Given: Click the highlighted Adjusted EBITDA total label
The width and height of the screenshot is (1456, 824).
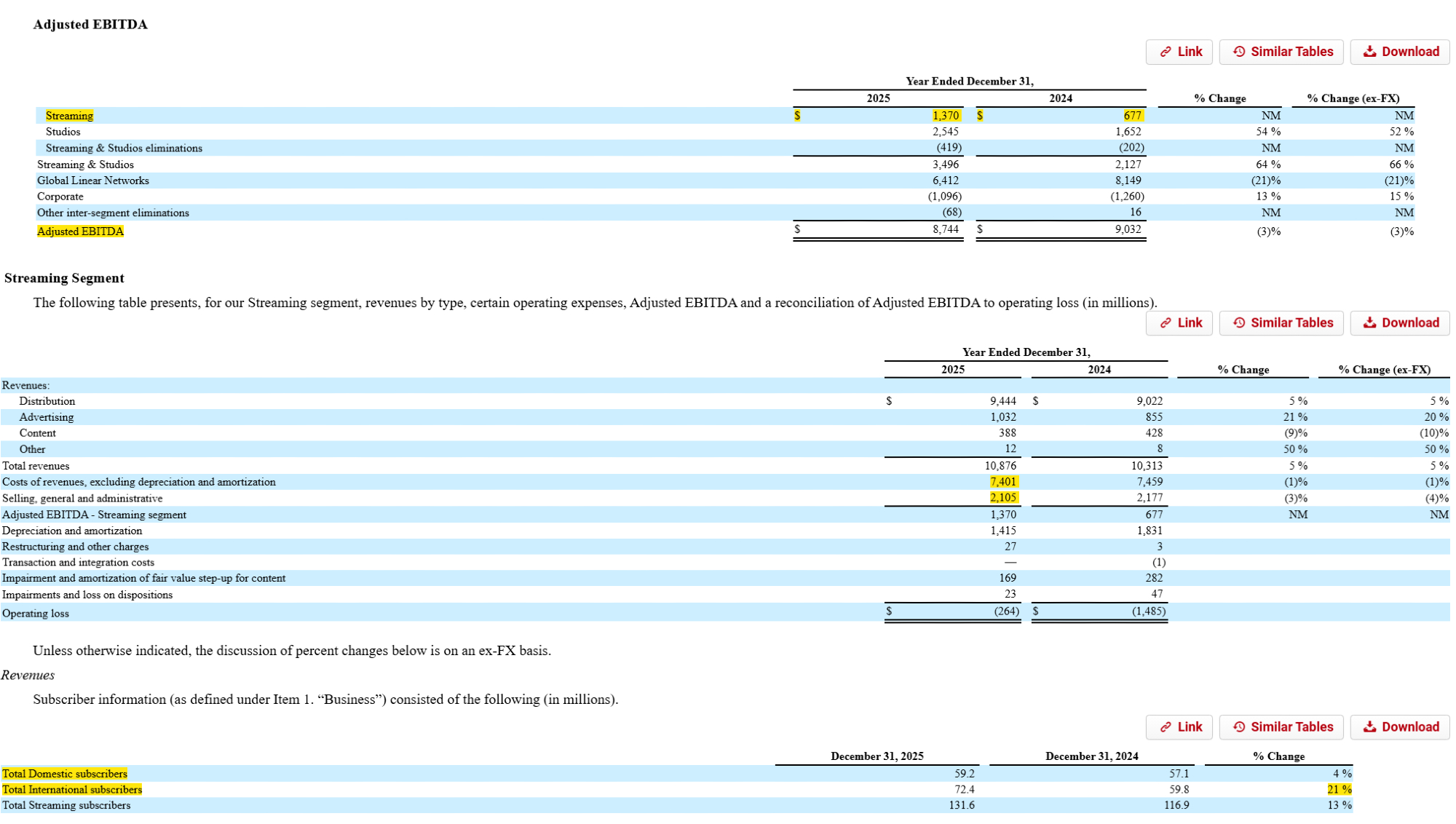Looking at the screenshot, I should pyautogui.click(x=80, y=231).
